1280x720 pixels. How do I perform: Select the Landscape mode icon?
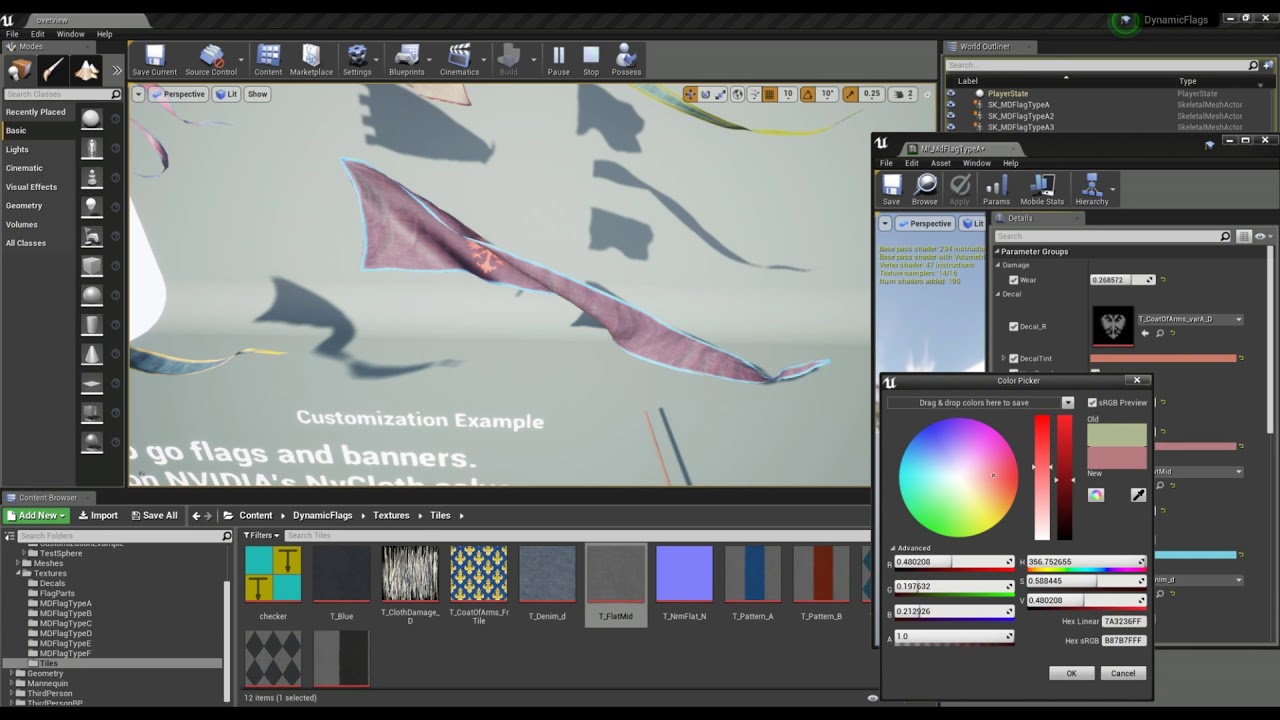point(86,70)
